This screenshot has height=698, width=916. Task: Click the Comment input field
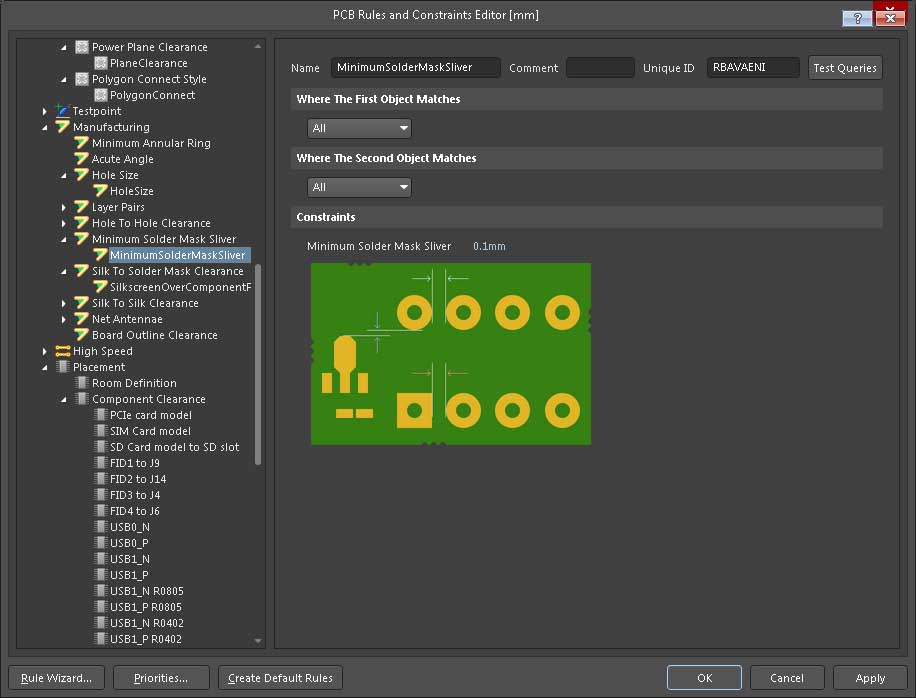tap(600, 68)
